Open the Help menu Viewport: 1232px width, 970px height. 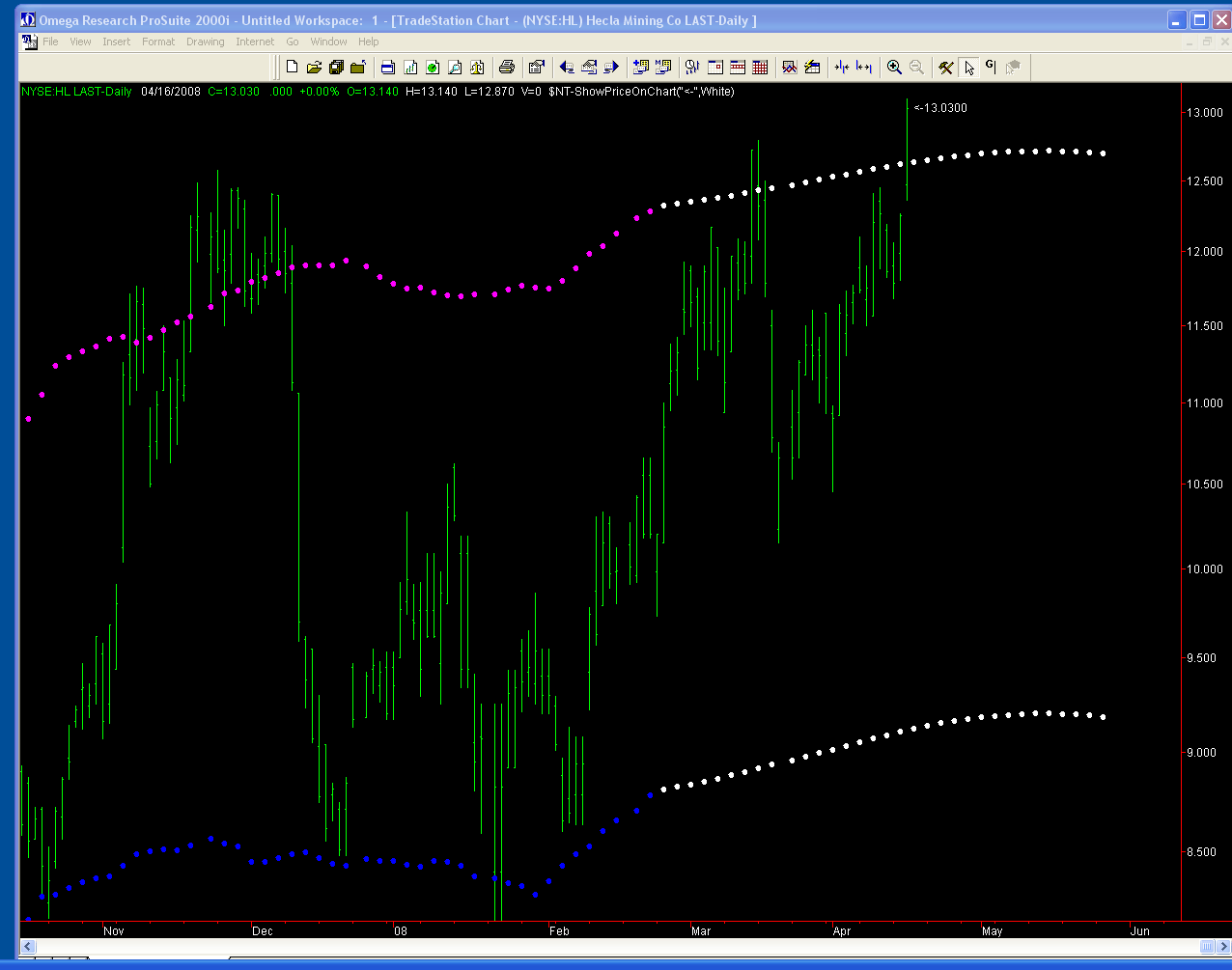pyautogui.click(x=368, y=42)
